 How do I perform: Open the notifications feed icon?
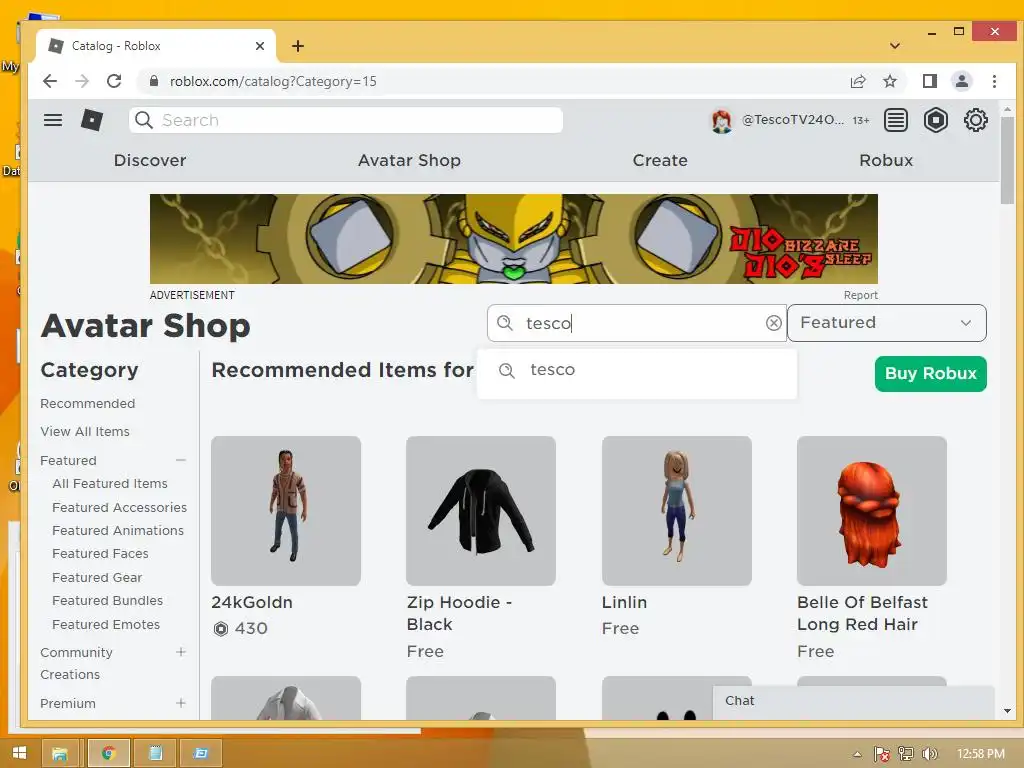896,120
